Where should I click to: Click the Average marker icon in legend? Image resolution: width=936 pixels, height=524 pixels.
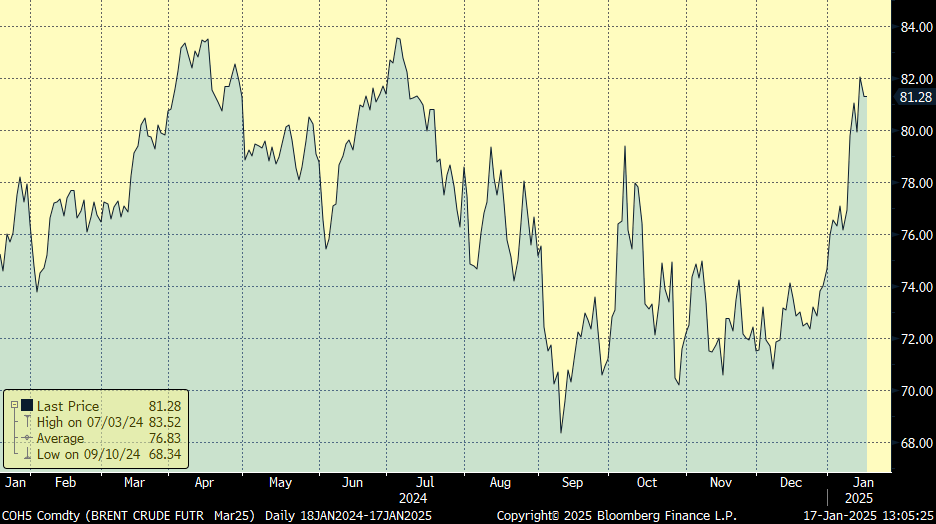click(26, 438)
